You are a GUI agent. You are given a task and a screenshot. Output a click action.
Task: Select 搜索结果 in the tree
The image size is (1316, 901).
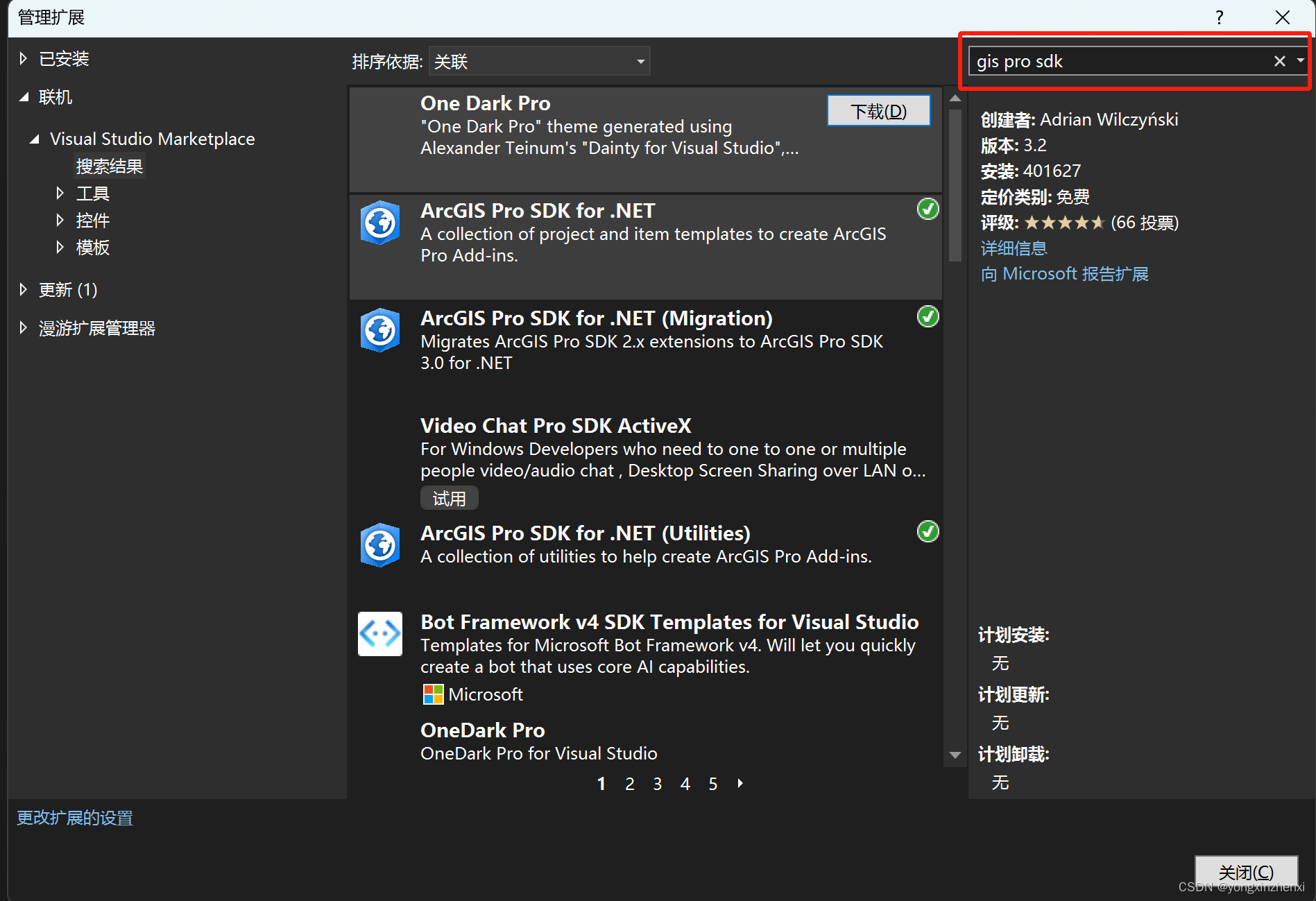pos(109,166)
